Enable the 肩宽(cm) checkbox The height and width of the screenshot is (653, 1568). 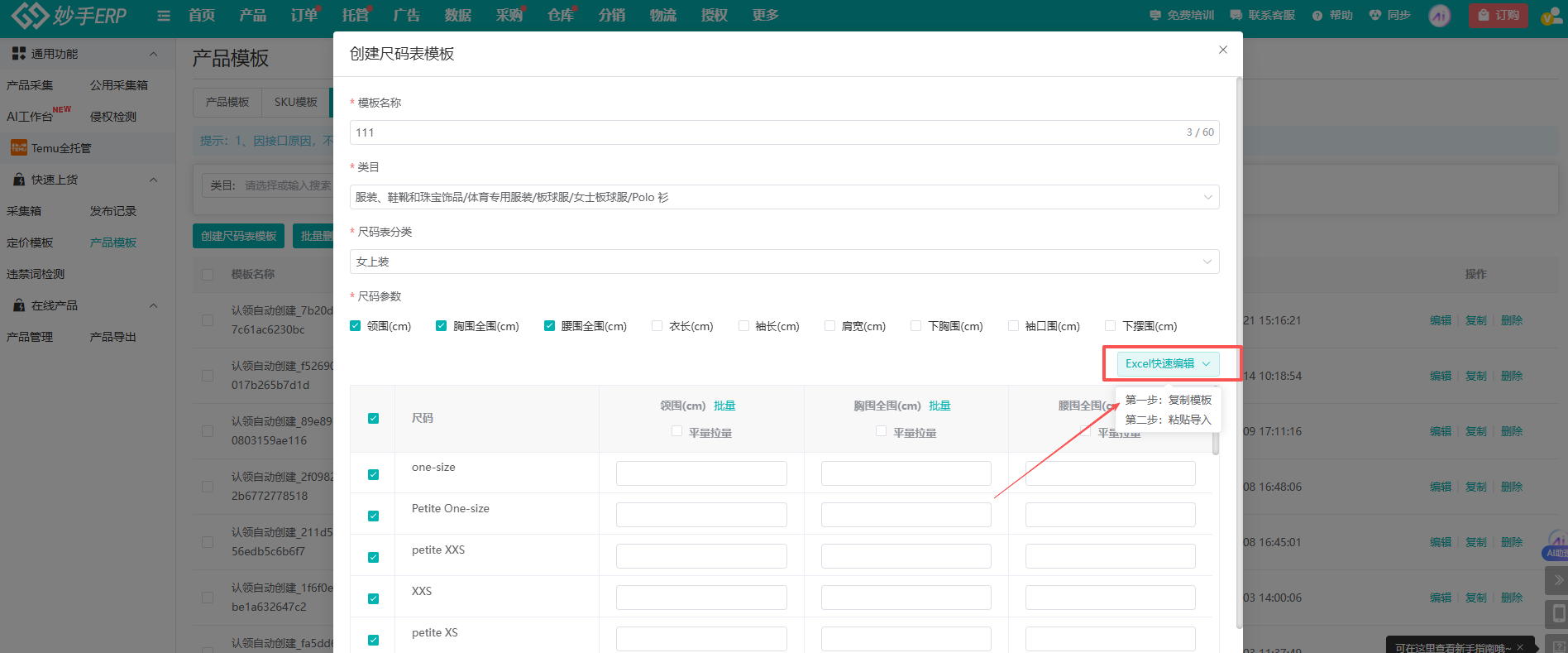click(x=829, y=326)
